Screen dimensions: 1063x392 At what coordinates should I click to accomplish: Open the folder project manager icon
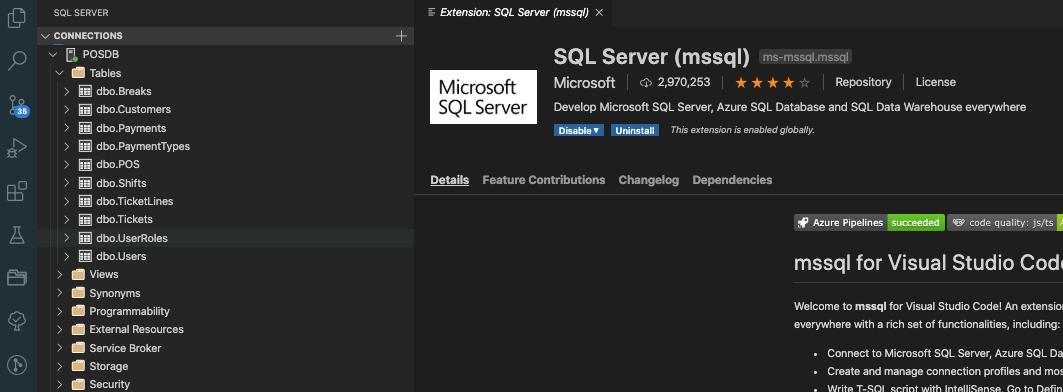click(x=16, y=277)
